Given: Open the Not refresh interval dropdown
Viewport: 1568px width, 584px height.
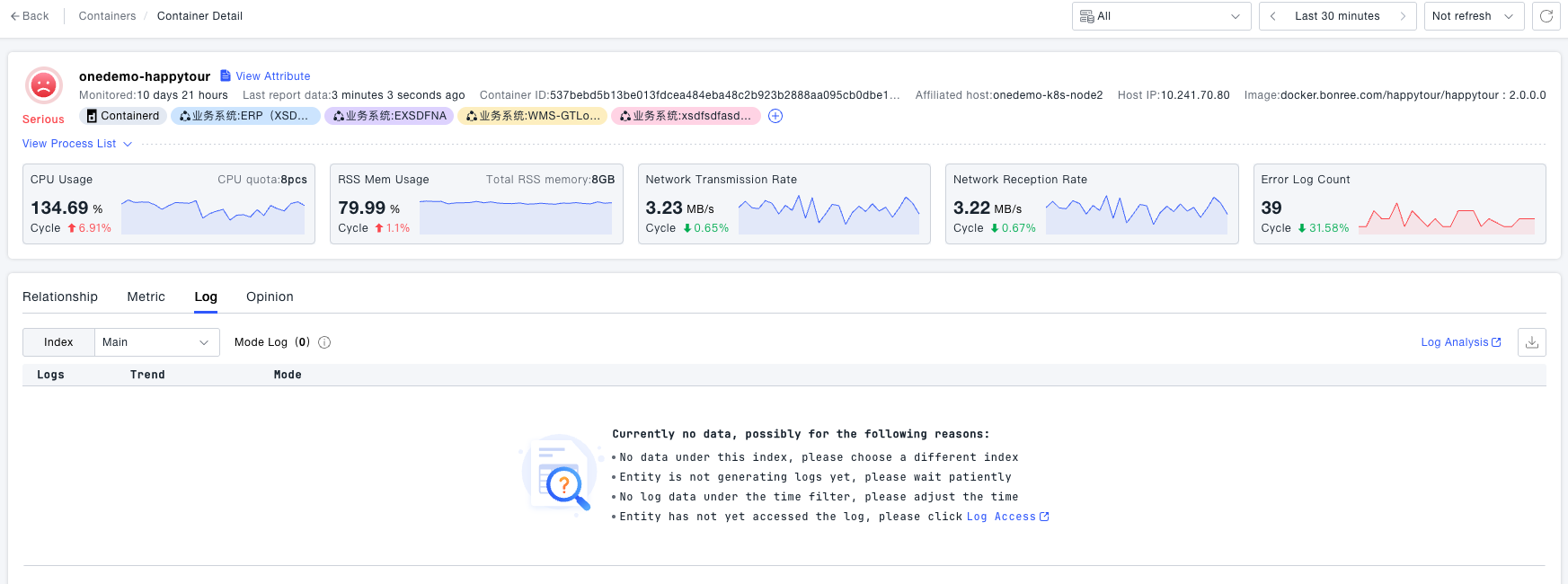Looking at the screenshot, I should pos(1473,16).
